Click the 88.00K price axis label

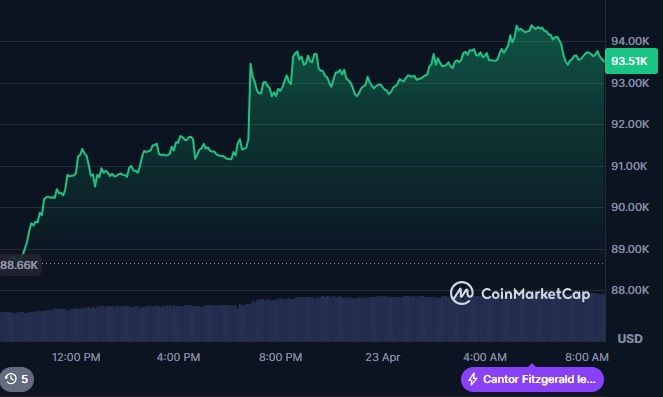(630, 290)
